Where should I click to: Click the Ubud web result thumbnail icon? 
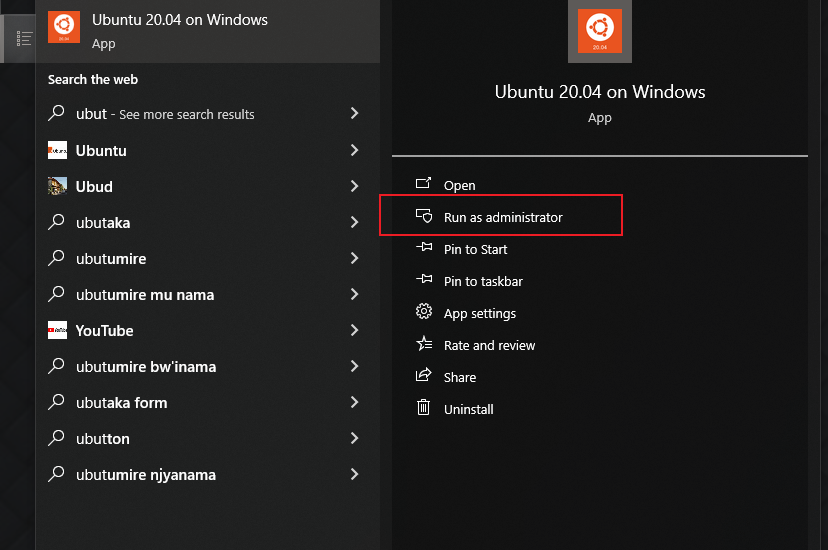(58, 186)
